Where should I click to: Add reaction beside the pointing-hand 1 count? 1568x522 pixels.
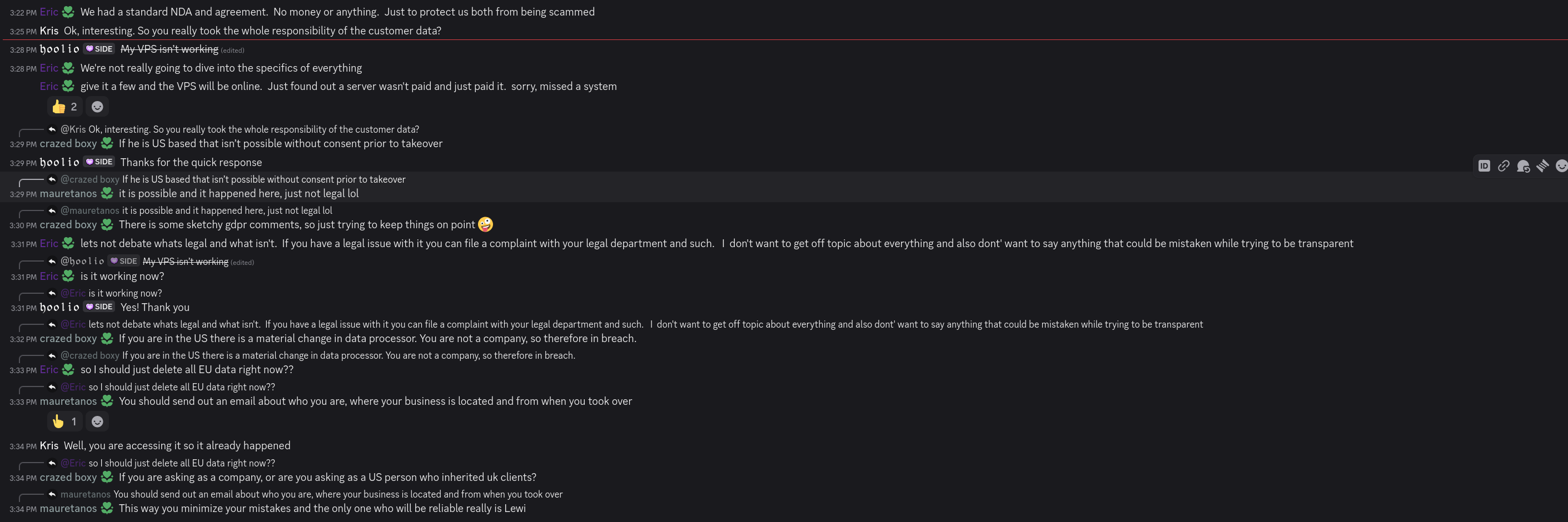coord(97,421)
